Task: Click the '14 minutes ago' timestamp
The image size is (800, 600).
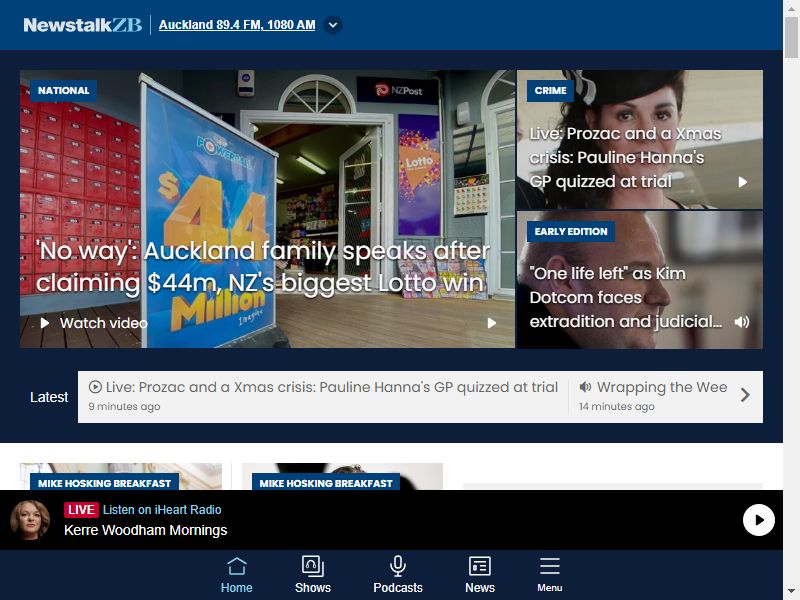Action: [x=616, y=407]
